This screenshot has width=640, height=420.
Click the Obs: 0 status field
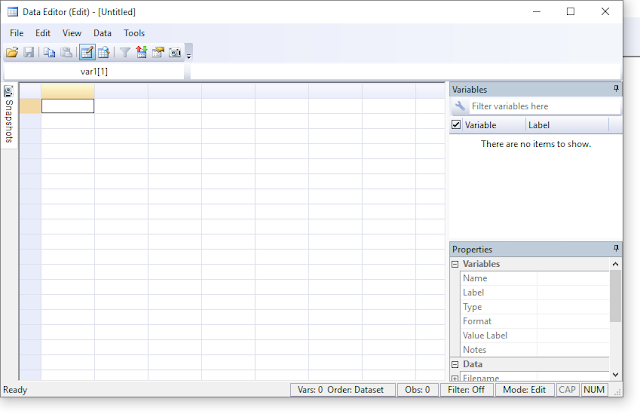coord(418,390)
